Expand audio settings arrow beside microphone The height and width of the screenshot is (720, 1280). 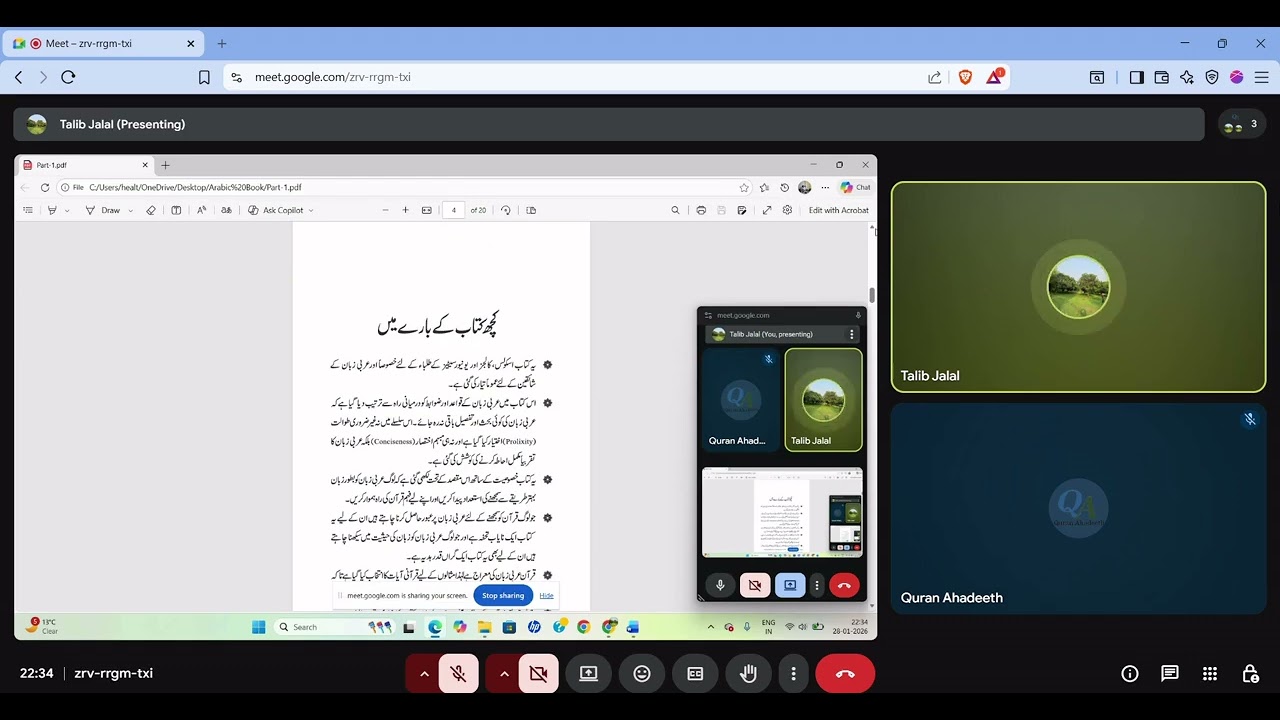click(x=424, y=674)
